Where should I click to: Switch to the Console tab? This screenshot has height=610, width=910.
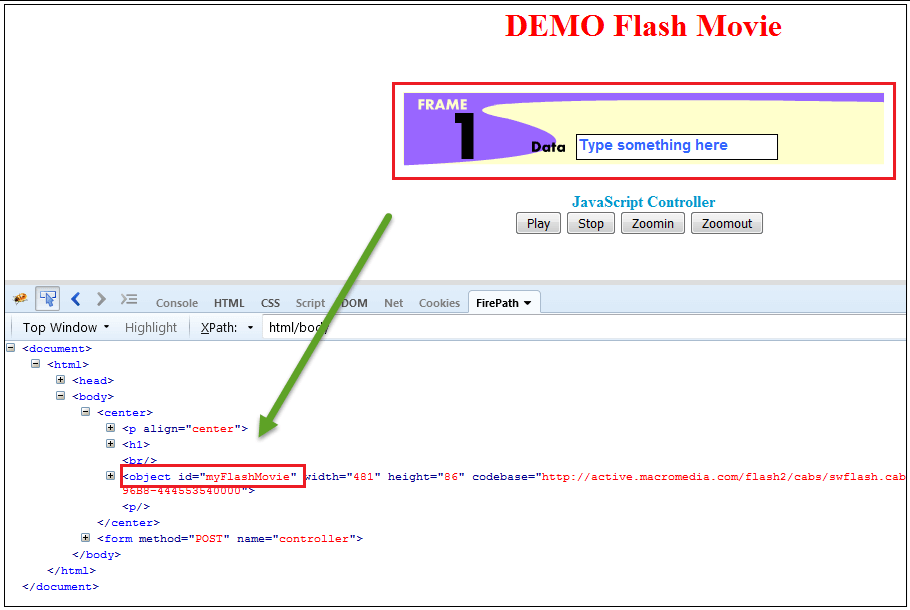tap(176, 302)
